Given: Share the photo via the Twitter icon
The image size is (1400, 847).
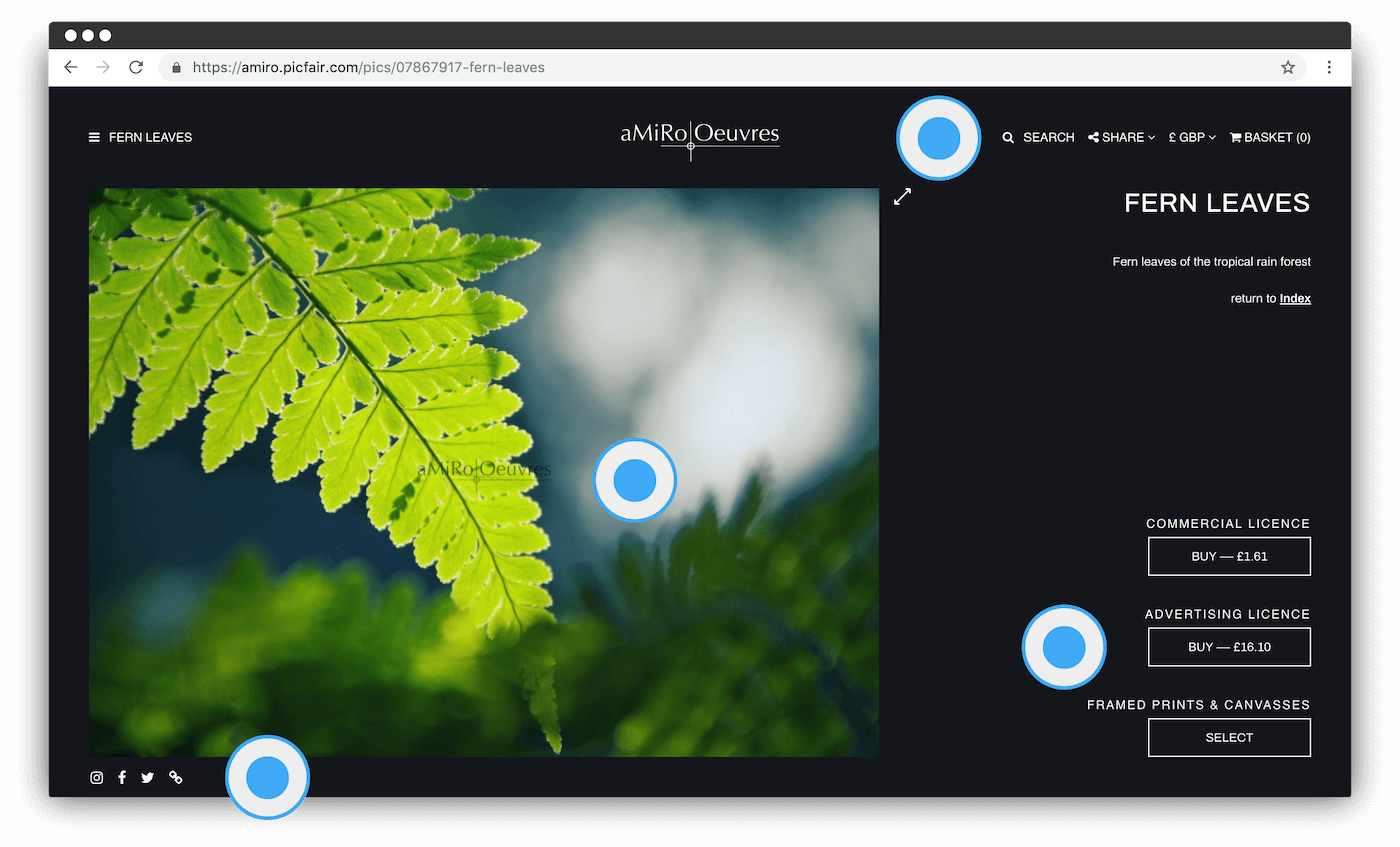Looking at the screenshot, I should click(x=147, y=777).
